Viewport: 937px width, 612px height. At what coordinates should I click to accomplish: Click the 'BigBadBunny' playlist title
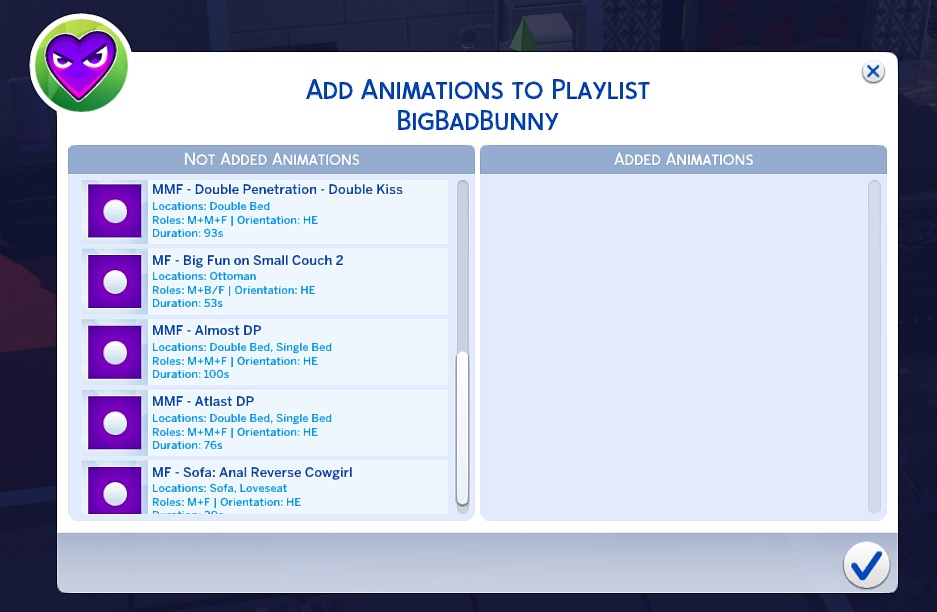(477, 121)
